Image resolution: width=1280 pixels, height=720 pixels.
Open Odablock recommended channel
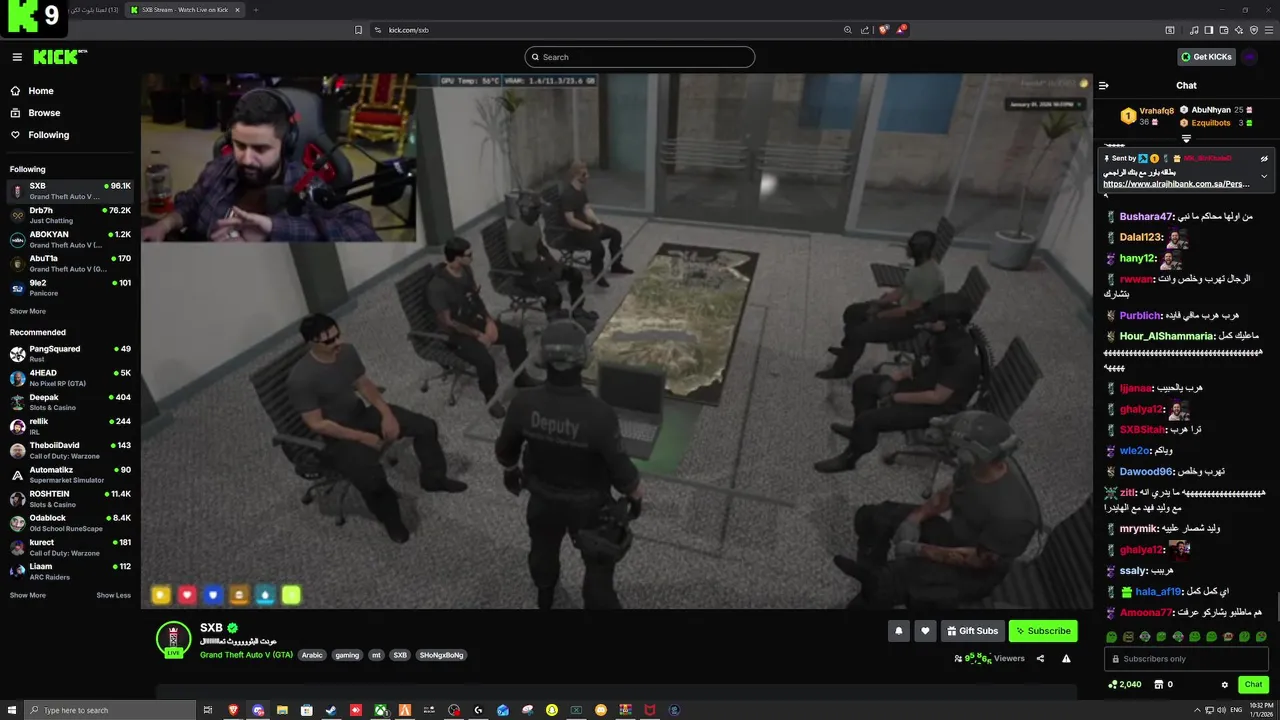tap(70, 522)
